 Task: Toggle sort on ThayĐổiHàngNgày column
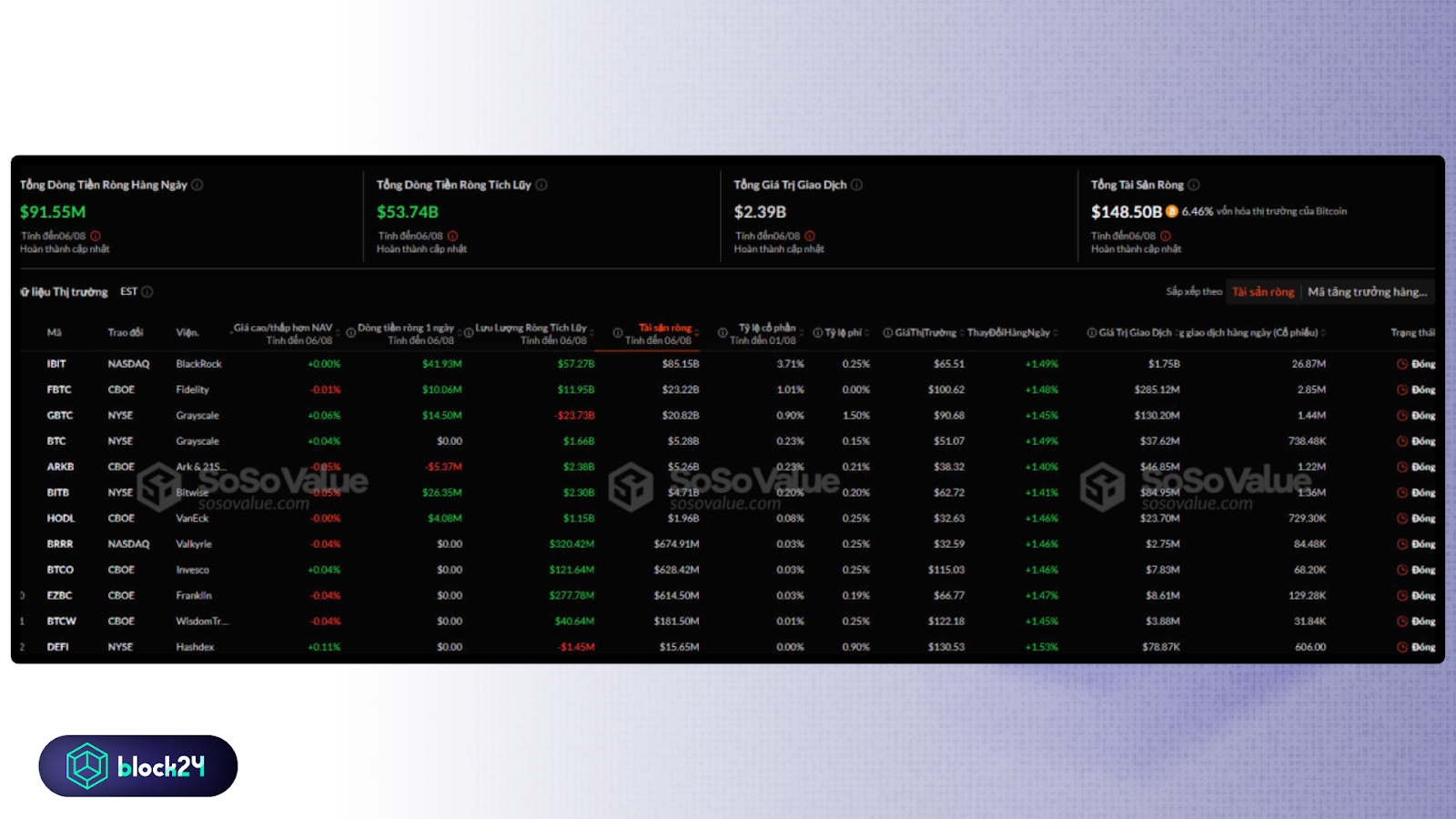(1057, 332)
